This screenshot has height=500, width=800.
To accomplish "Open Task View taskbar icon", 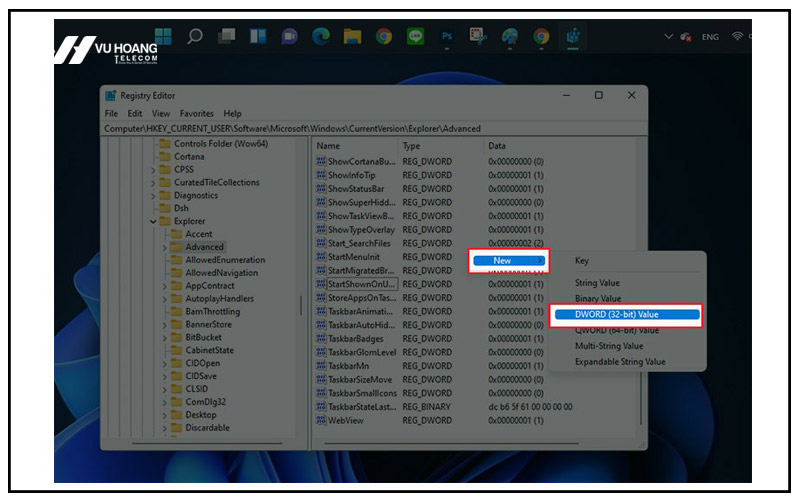I will tap(227, 36).
